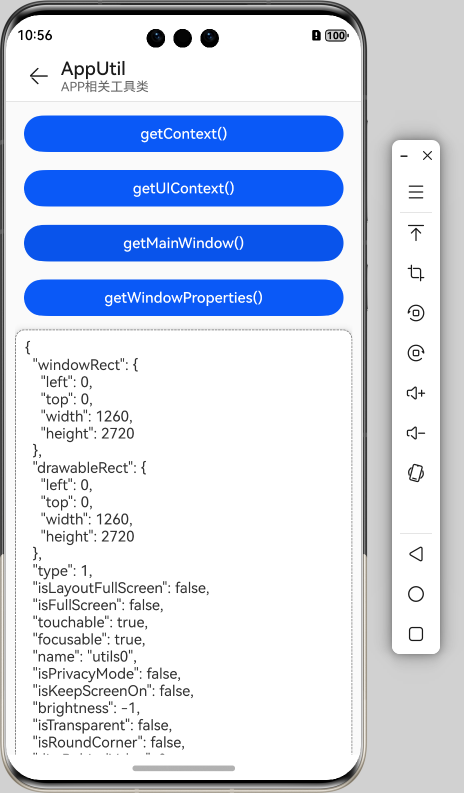Rotate the device clockwise

tap(416, 353)
